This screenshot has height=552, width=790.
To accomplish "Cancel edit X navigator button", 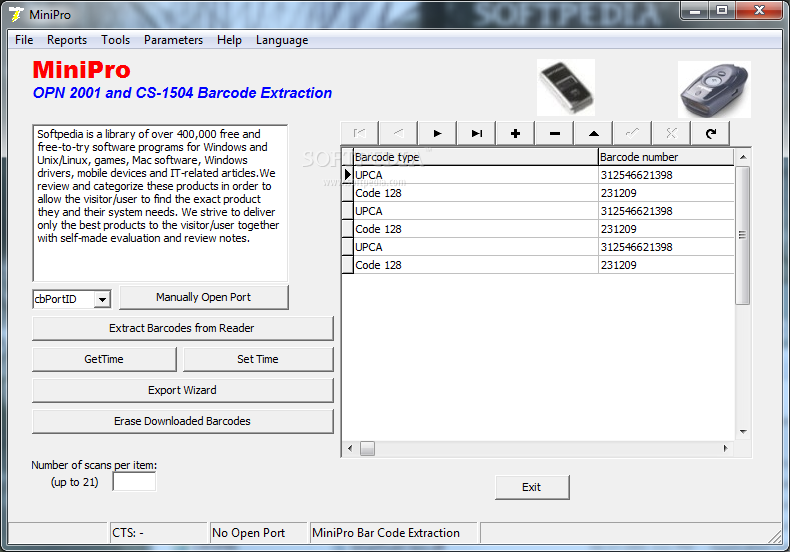I will [x=672, y=133].
